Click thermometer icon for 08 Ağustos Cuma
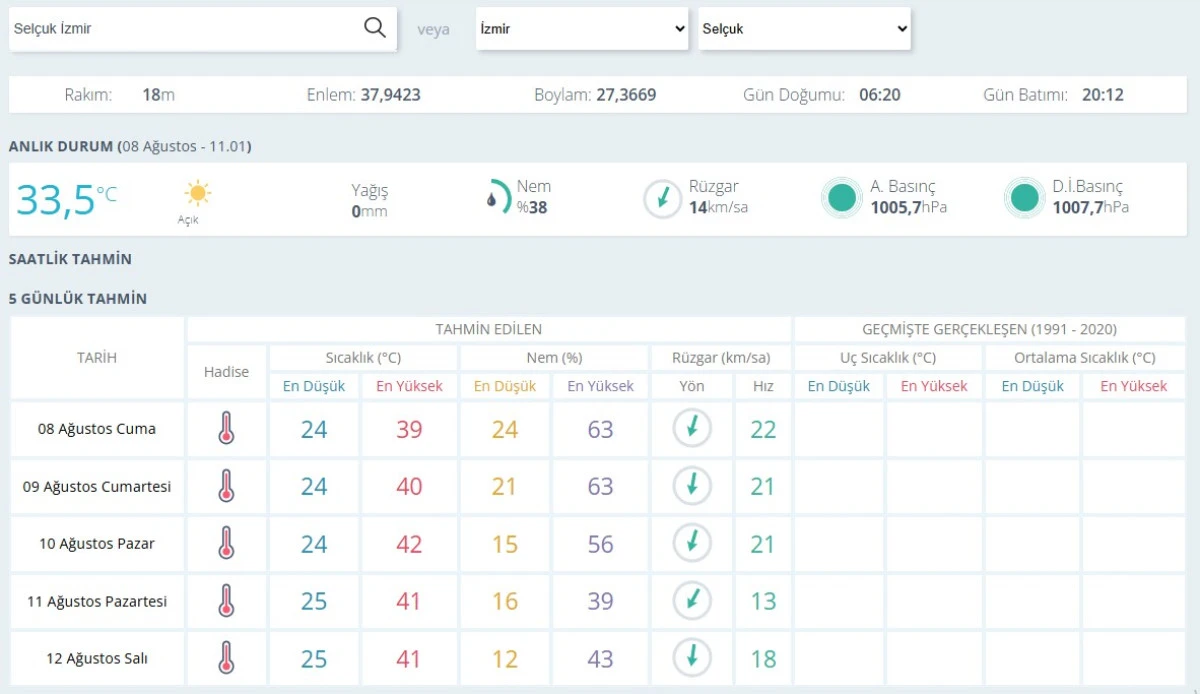The width and height of the screenshot is (1200, 694). click(226, 429)
